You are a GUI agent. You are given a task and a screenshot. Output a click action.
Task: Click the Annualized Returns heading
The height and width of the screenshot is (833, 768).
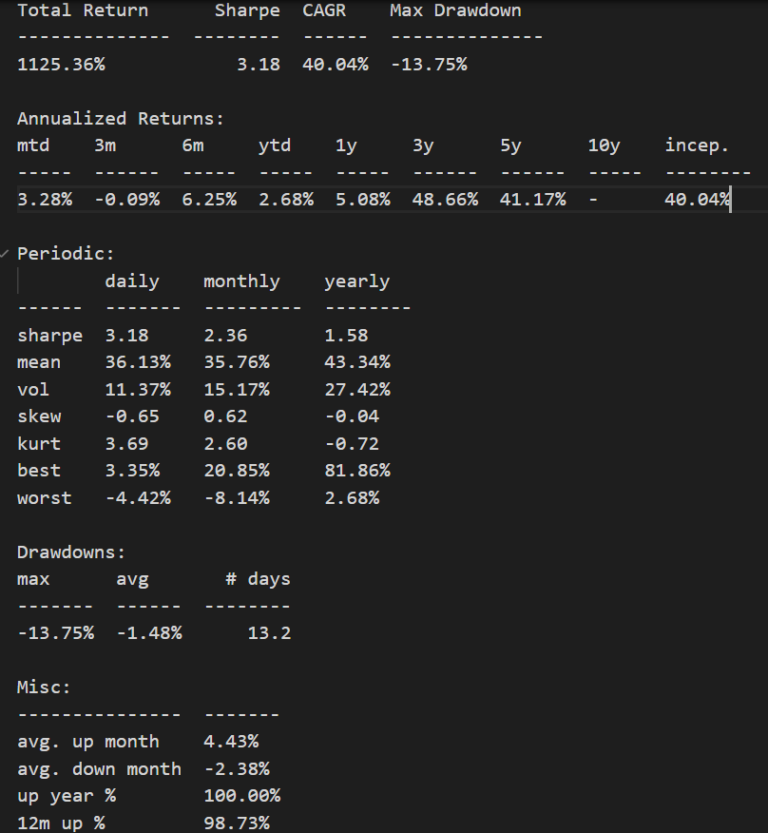click(120, 119)
